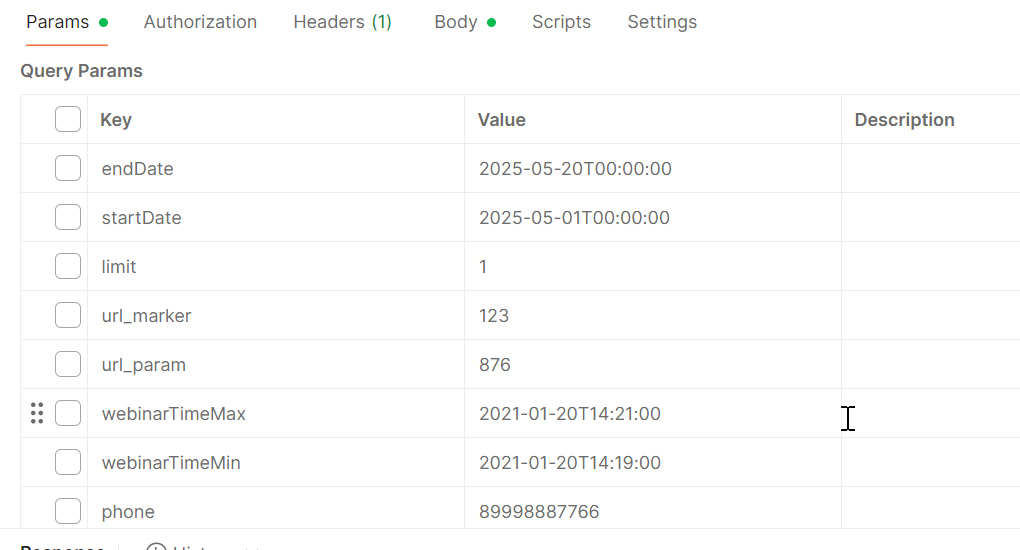Edit the webinarTimeMax description cell
This screenshot has height=550, width=1020.
(930, 413)
